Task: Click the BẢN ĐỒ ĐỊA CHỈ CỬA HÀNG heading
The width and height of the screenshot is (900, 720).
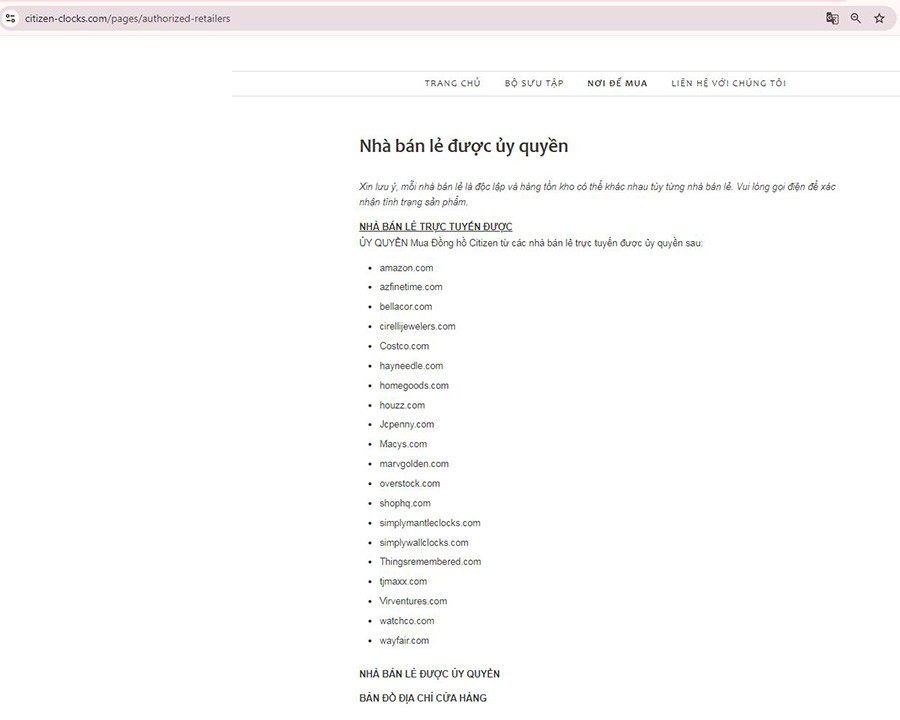Action: (423, 698)
